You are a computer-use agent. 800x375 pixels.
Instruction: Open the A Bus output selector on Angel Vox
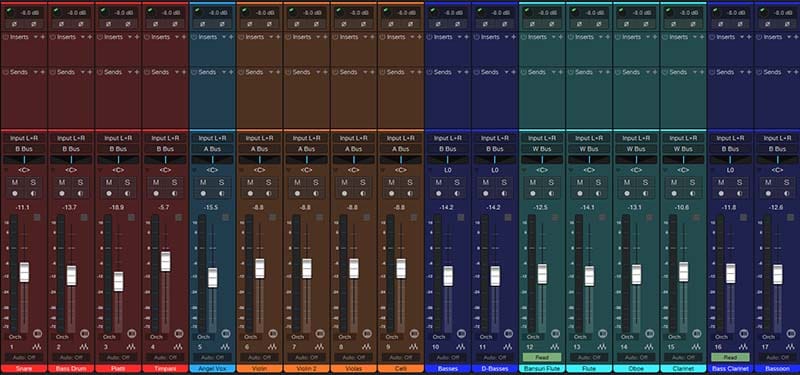click(x=212, y=149)
